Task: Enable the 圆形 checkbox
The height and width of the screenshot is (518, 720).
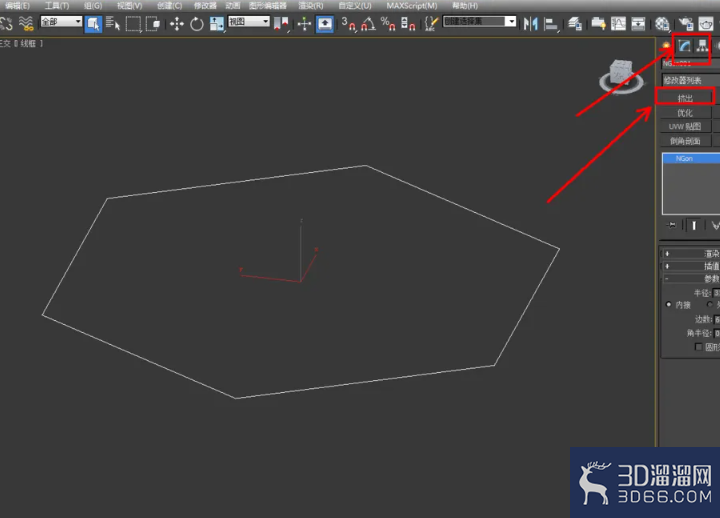Action: coord(698,347)
